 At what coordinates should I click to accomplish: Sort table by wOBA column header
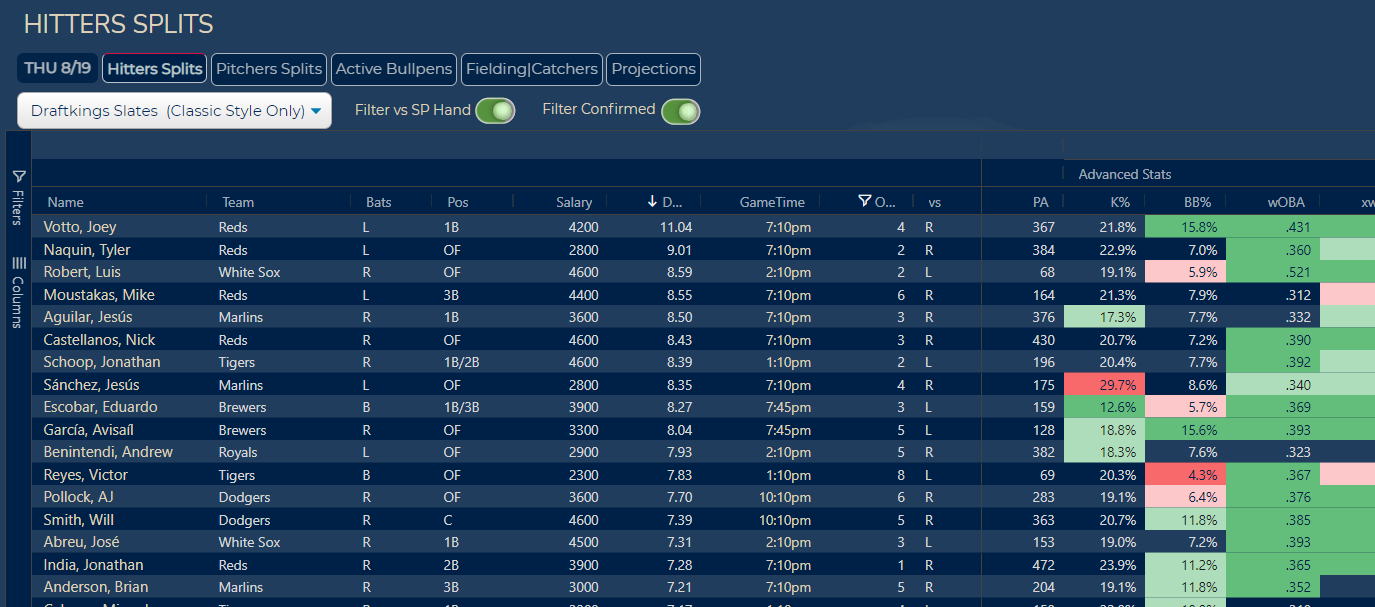click(1284, 202)
